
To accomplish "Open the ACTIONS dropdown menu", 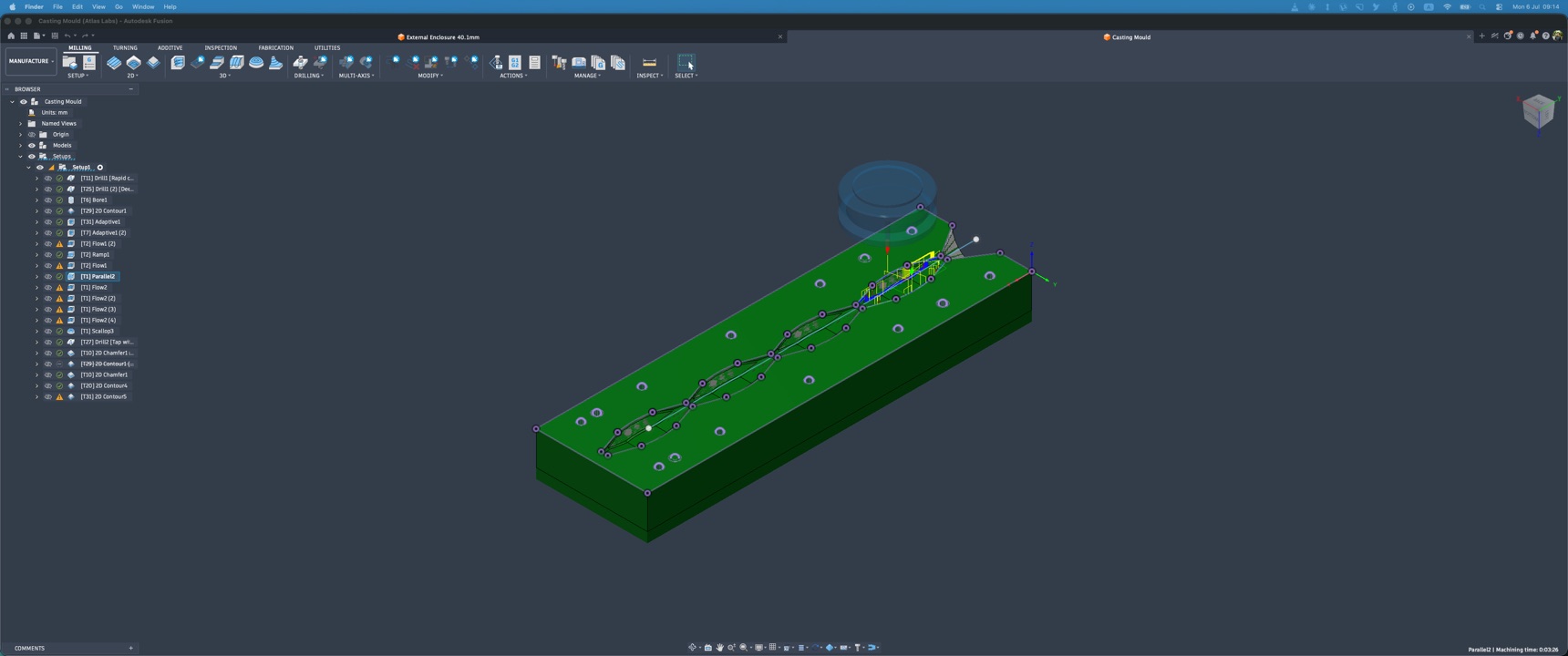I will click(513, 76).
